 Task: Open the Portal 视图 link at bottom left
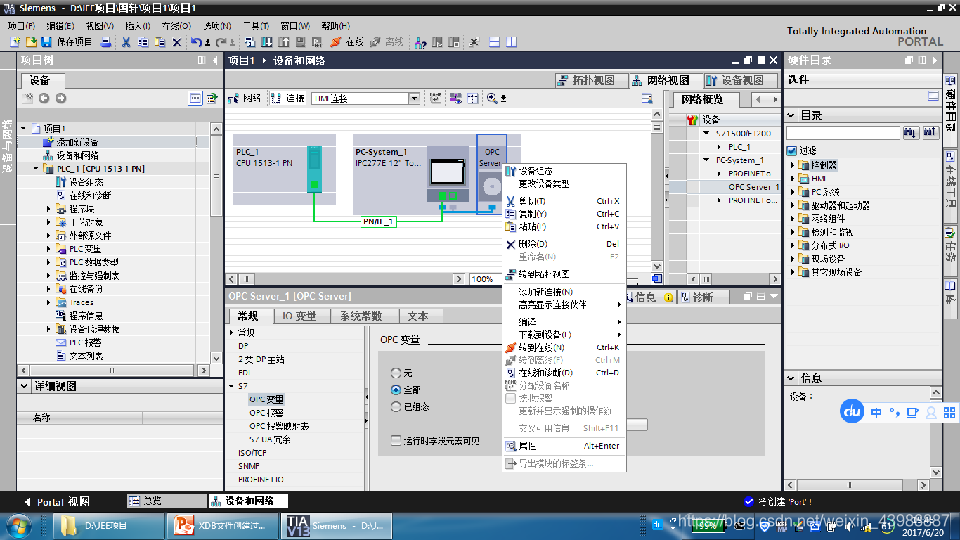(x=56, y=502)
